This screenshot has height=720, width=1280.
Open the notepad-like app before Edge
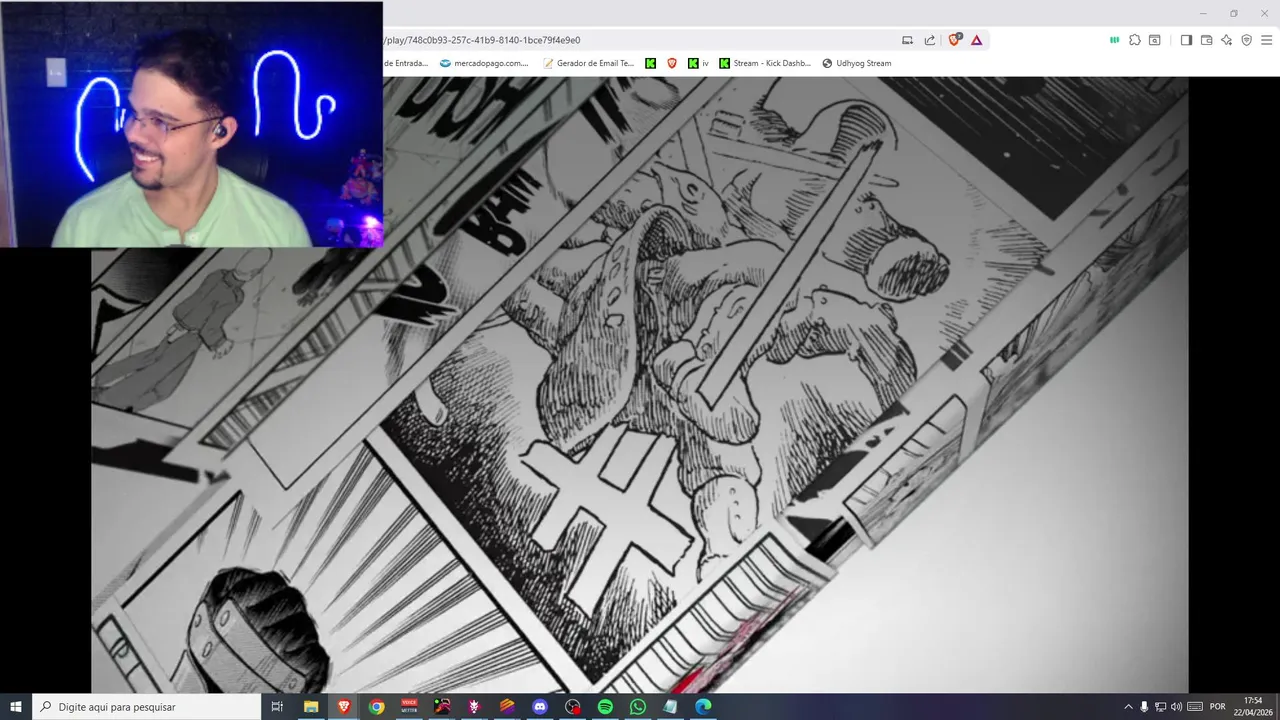(x=670, y=707)
